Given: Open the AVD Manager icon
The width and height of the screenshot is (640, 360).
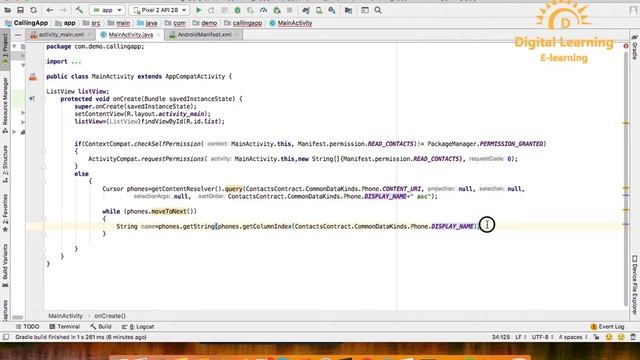Looking at the screenshot, I should pos(319,10).
